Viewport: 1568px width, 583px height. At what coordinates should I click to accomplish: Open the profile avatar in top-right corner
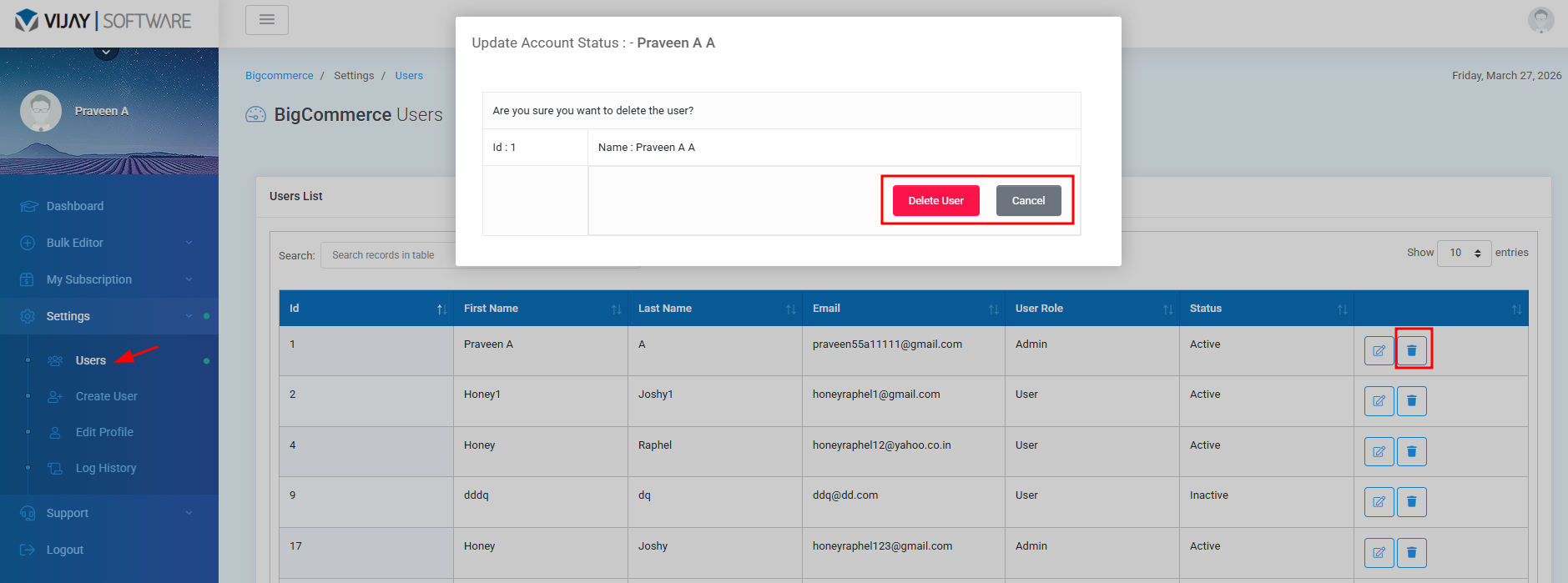point(1540,19)
